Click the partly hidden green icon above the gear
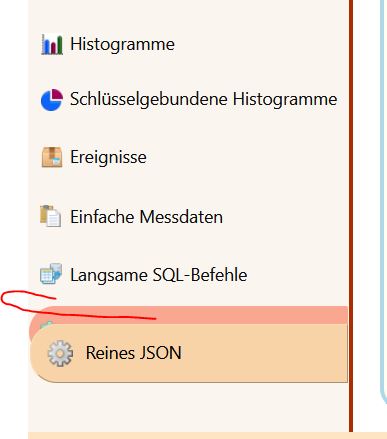The image size is (387, 439). click(x=47, y=324)
